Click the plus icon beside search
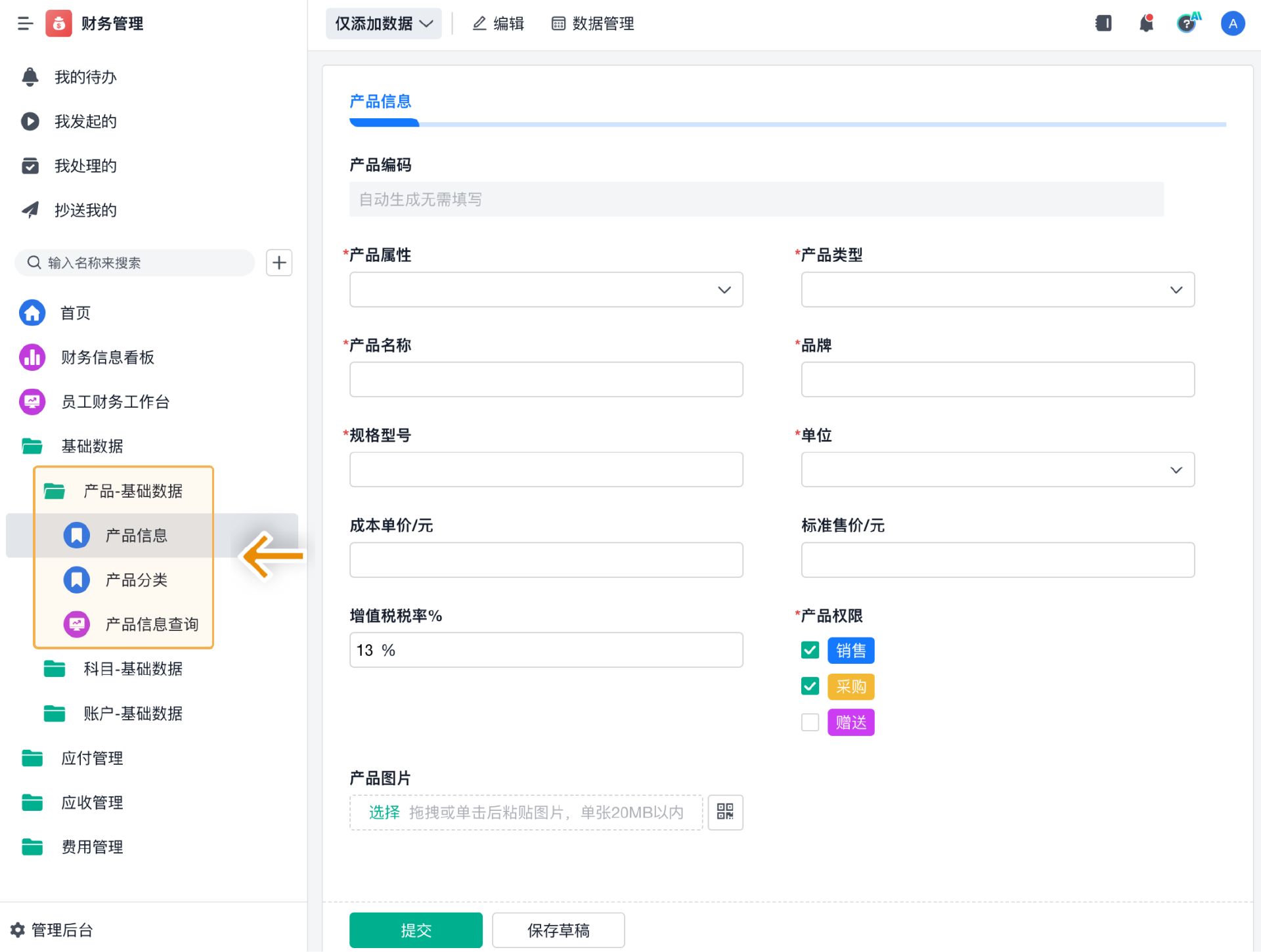This screenshot has width=1261, height=952. click(279, 263)
